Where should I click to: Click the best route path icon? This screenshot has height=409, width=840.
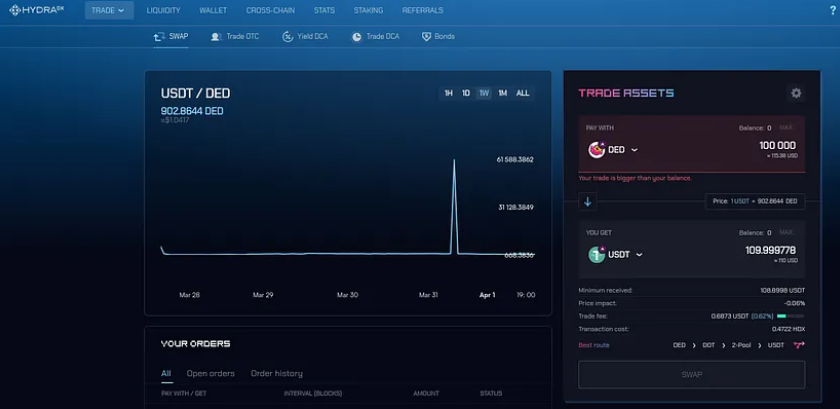pyautogui.click(x=799, y=345)
